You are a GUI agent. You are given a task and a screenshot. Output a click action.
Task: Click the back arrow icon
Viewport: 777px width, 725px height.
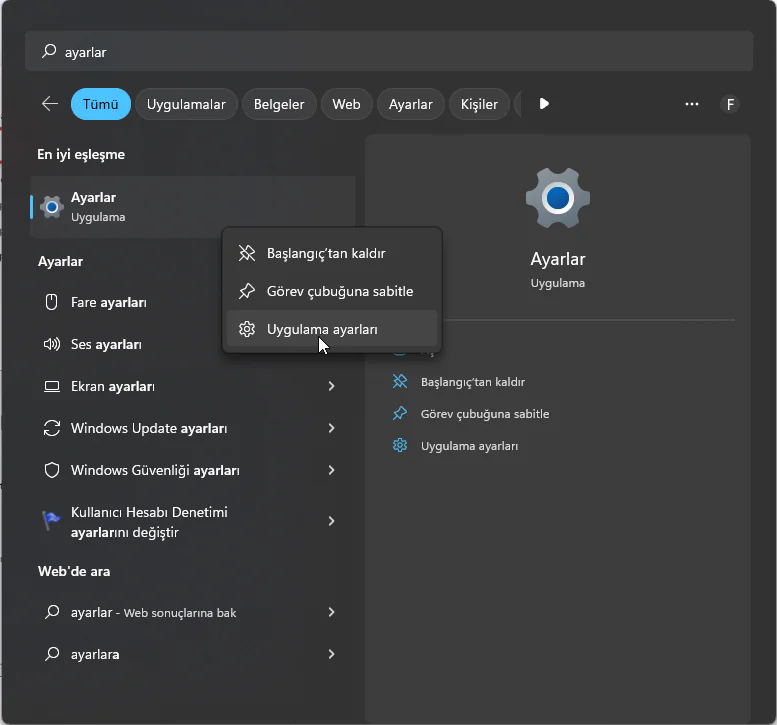coord(50,104)
